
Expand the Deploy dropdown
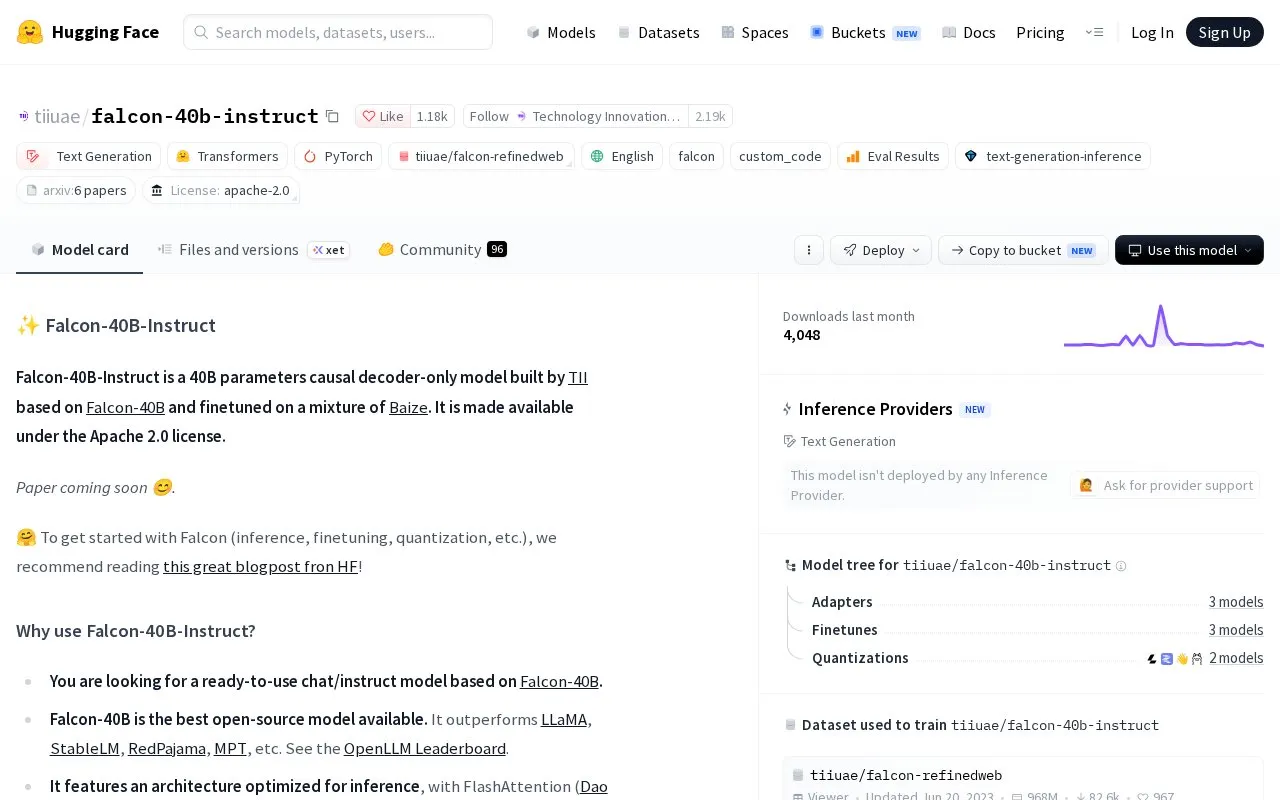pos(881,250)
